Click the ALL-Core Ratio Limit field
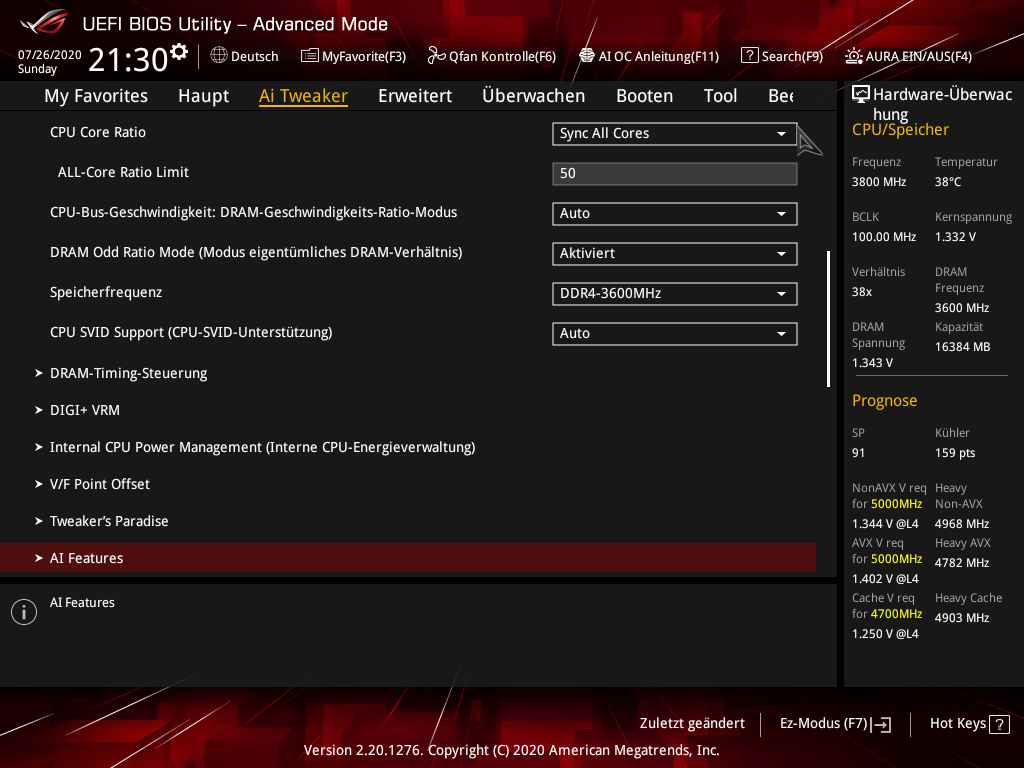 [x=675, y=174]
